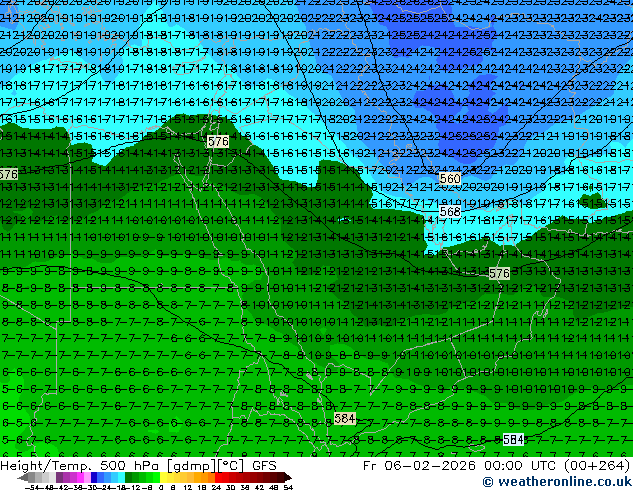Viewport: 634px width, 490px height.
Task: Click the left arrow end of the color scale
Action: point(23,477)
